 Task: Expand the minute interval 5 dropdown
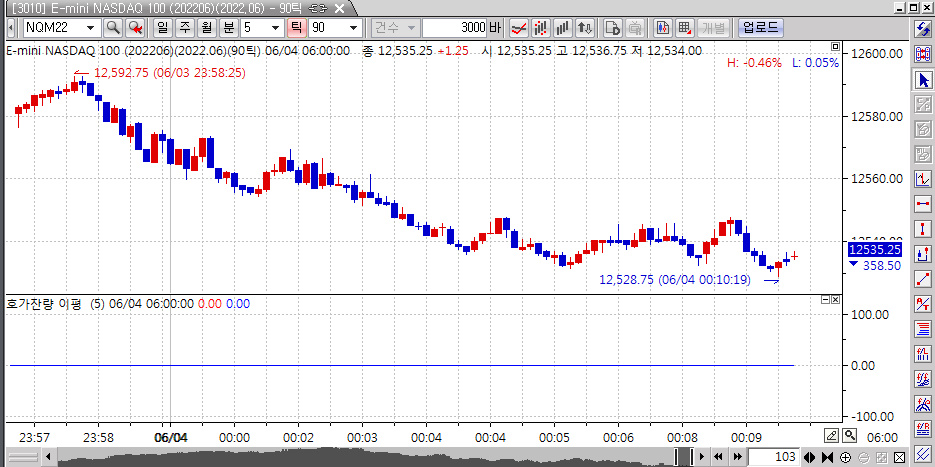click(275, 27)
